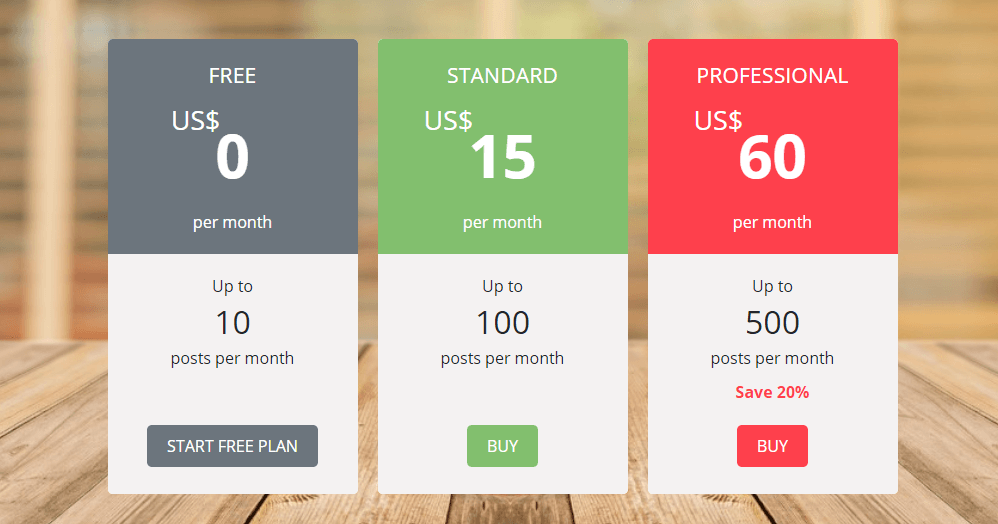Image resolution: width=998 pixels, height=524 pixels.
Task: Click the price 0 on Free card
Action: (x=232, y=157)
